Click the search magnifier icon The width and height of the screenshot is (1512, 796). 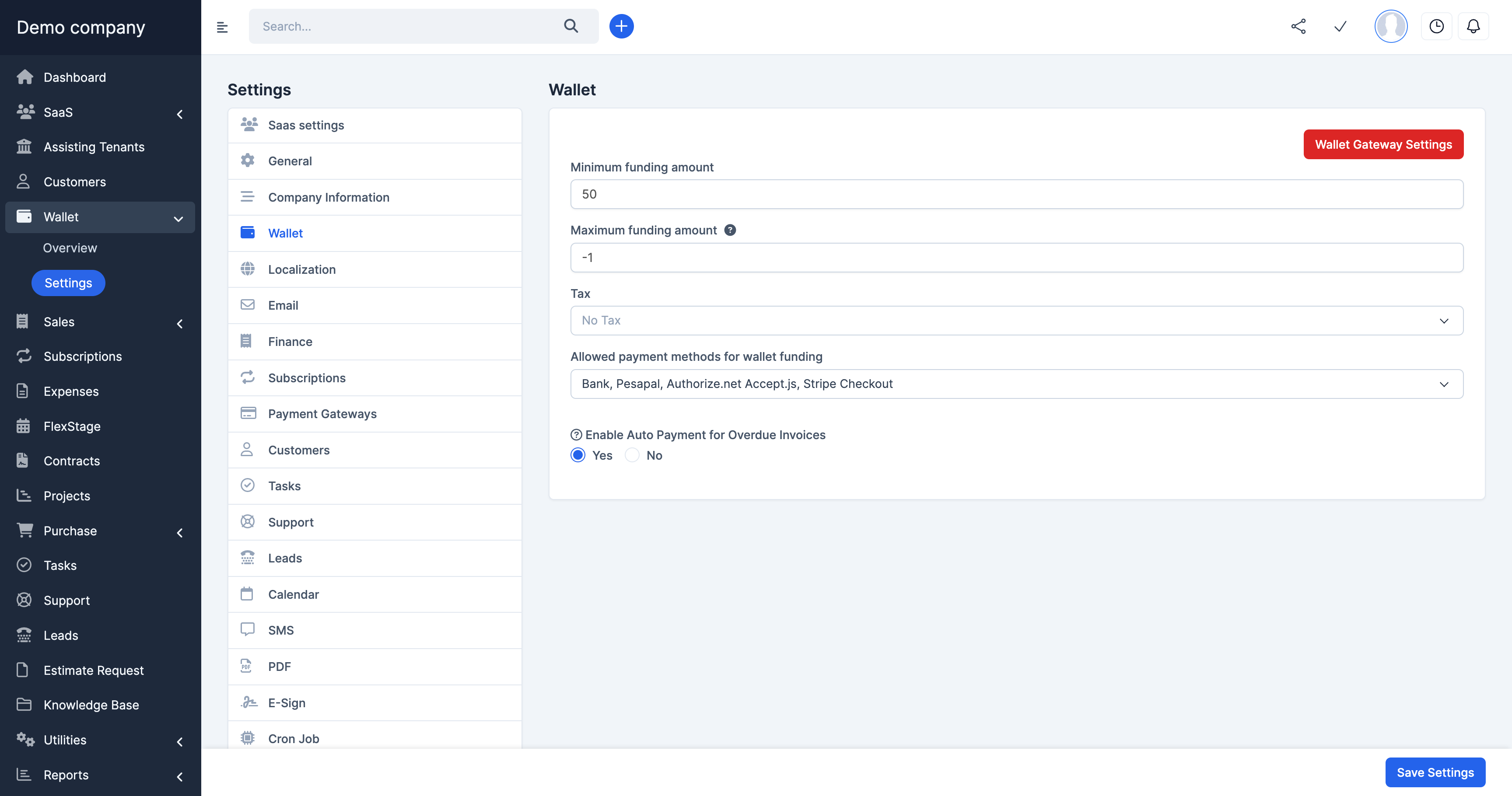click(x=570, y=26)
